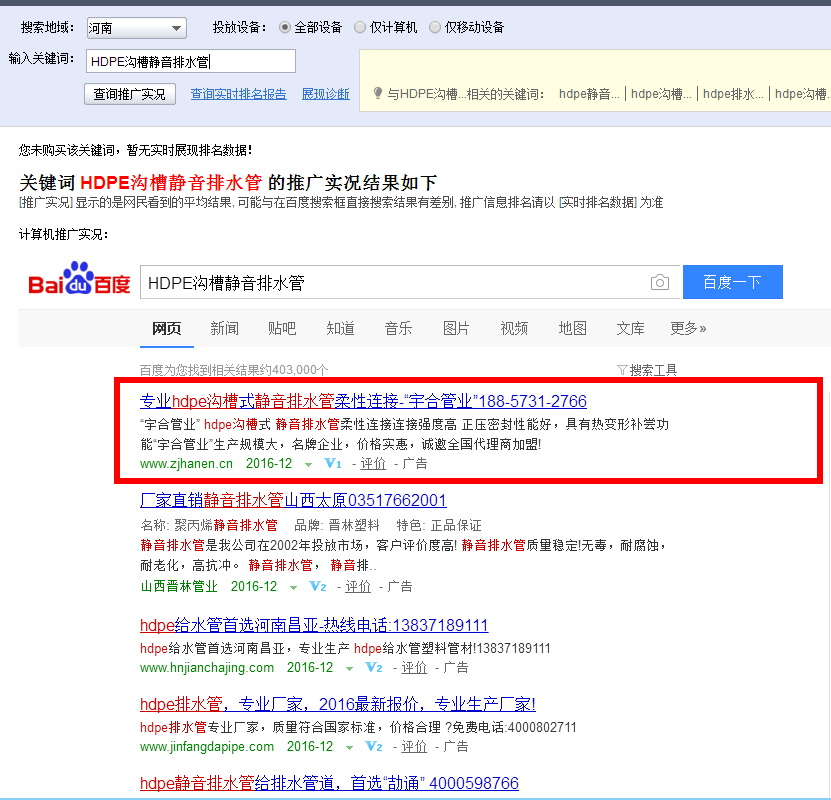Click 评价 link on hnjianchajing.com result

pyautogui.click(x=414, y=668)
